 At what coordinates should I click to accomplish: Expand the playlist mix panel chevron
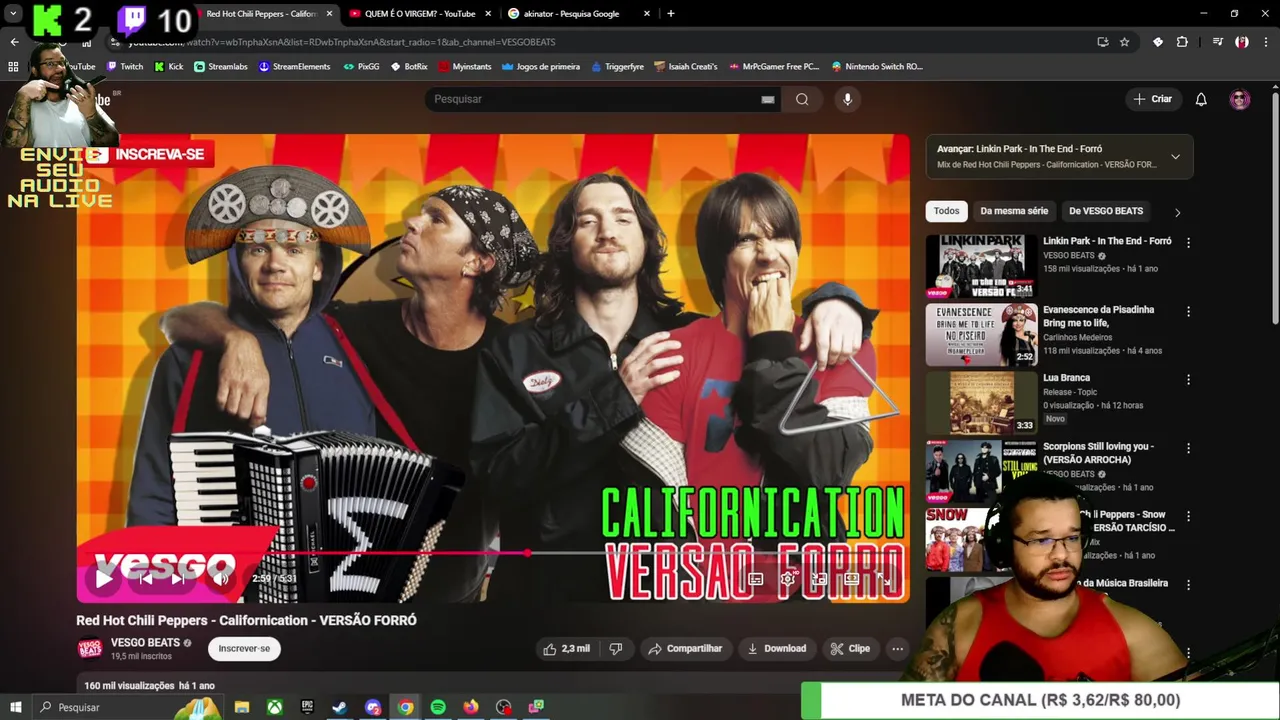pyautogui.click(x=1175, y=157)
